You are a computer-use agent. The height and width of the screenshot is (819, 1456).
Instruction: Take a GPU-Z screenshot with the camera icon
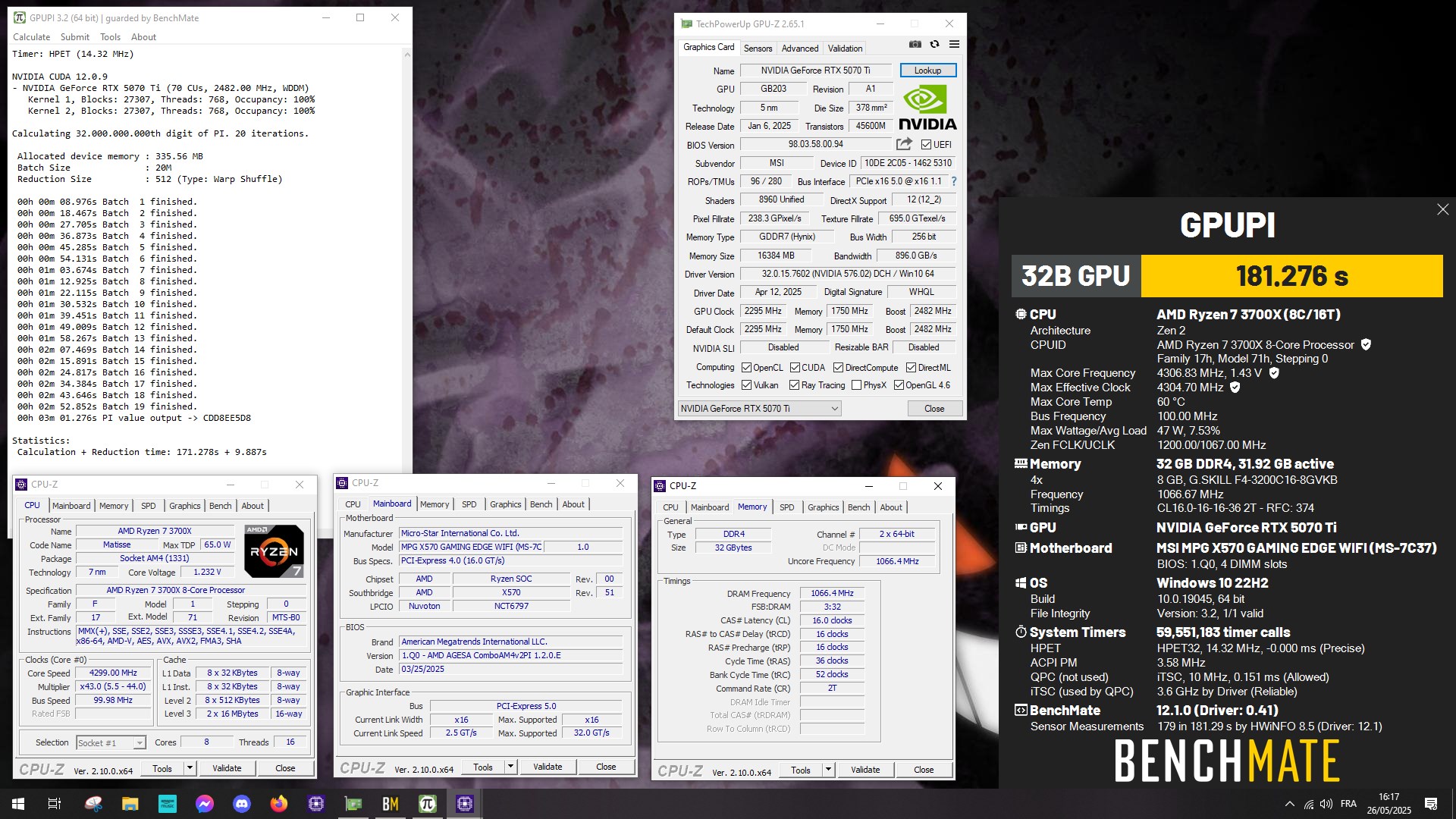(915, 45)
